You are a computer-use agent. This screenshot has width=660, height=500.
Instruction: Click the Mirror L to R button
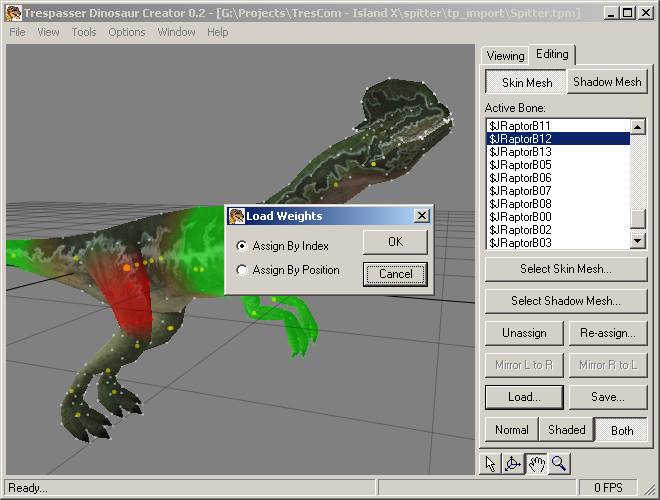[524, 365]
